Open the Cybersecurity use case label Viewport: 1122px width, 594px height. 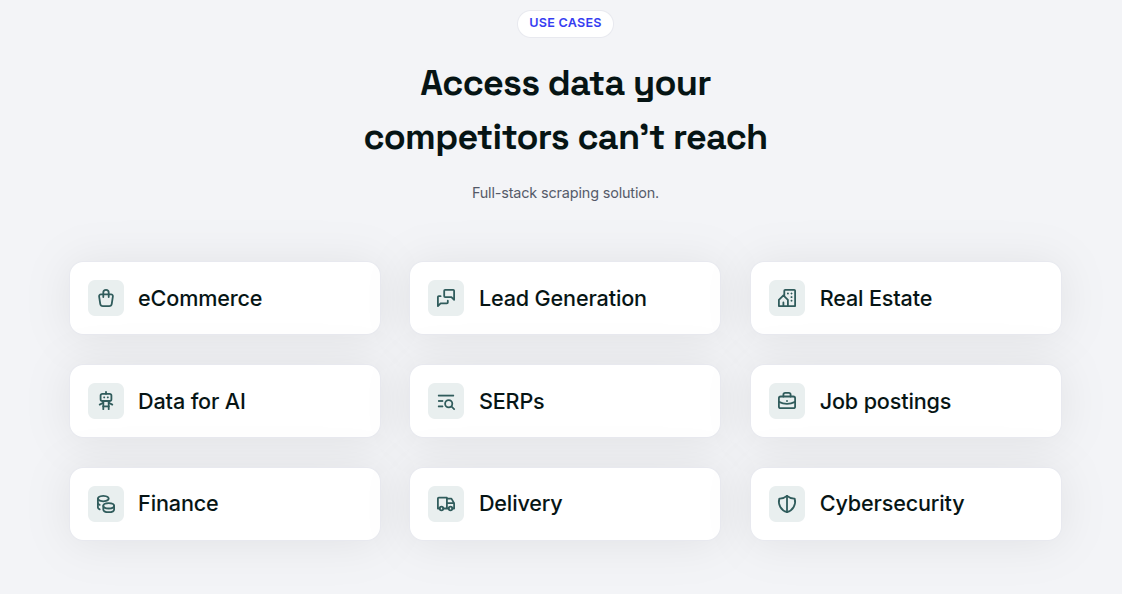coord(892,504)
